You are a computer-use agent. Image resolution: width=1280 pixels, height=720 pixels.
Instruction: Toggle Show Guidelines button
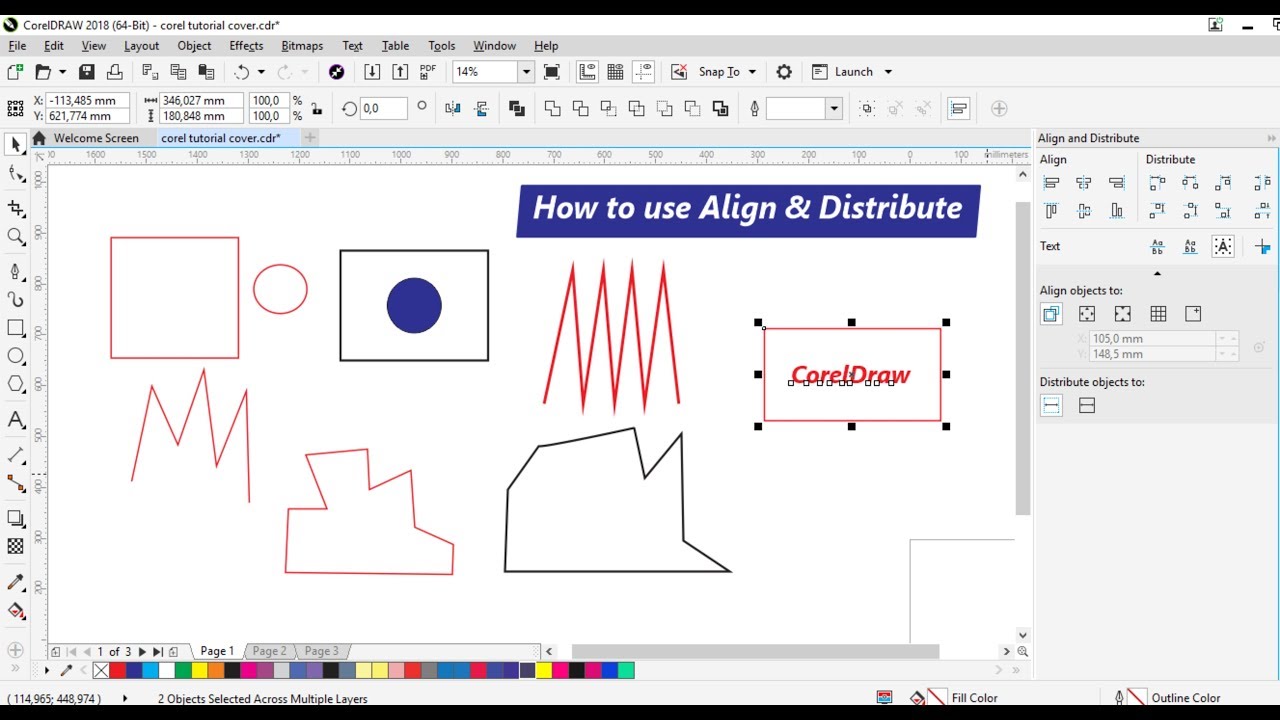click(x=644, y=72)
